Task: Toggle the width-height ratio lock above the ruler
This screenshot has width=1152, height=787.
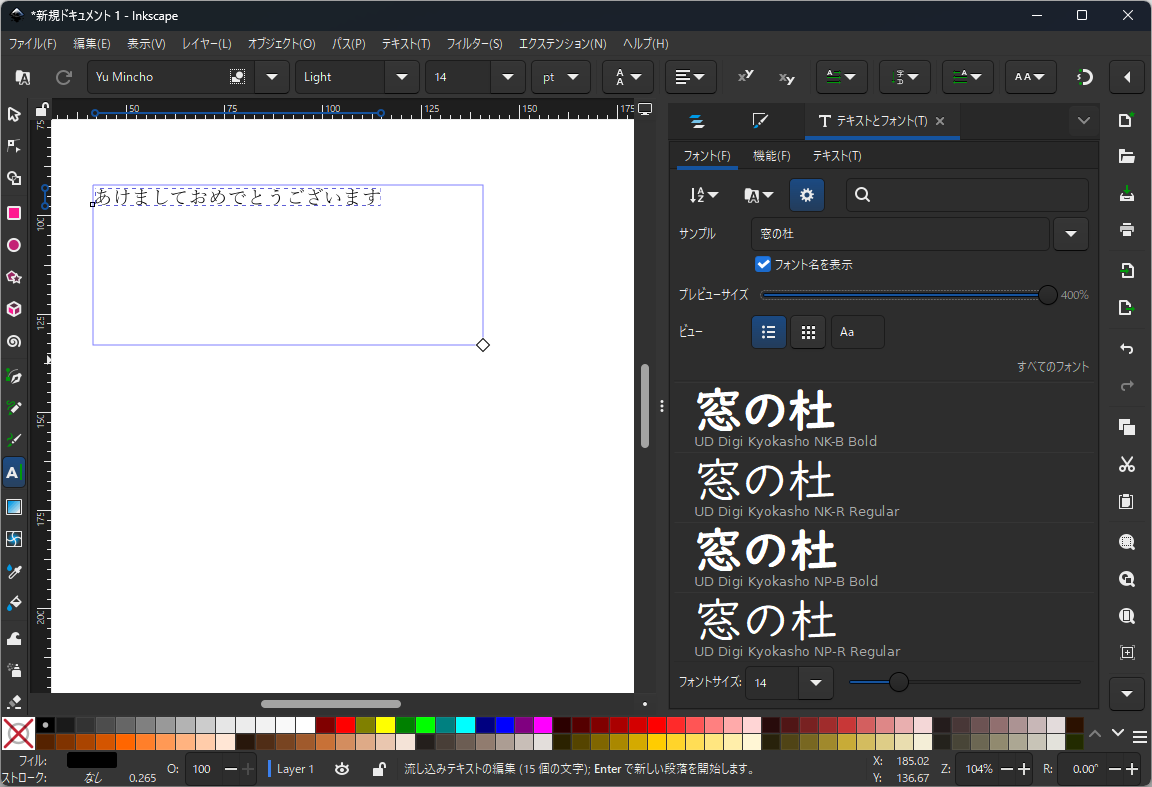Action: (x=43, y=110)
